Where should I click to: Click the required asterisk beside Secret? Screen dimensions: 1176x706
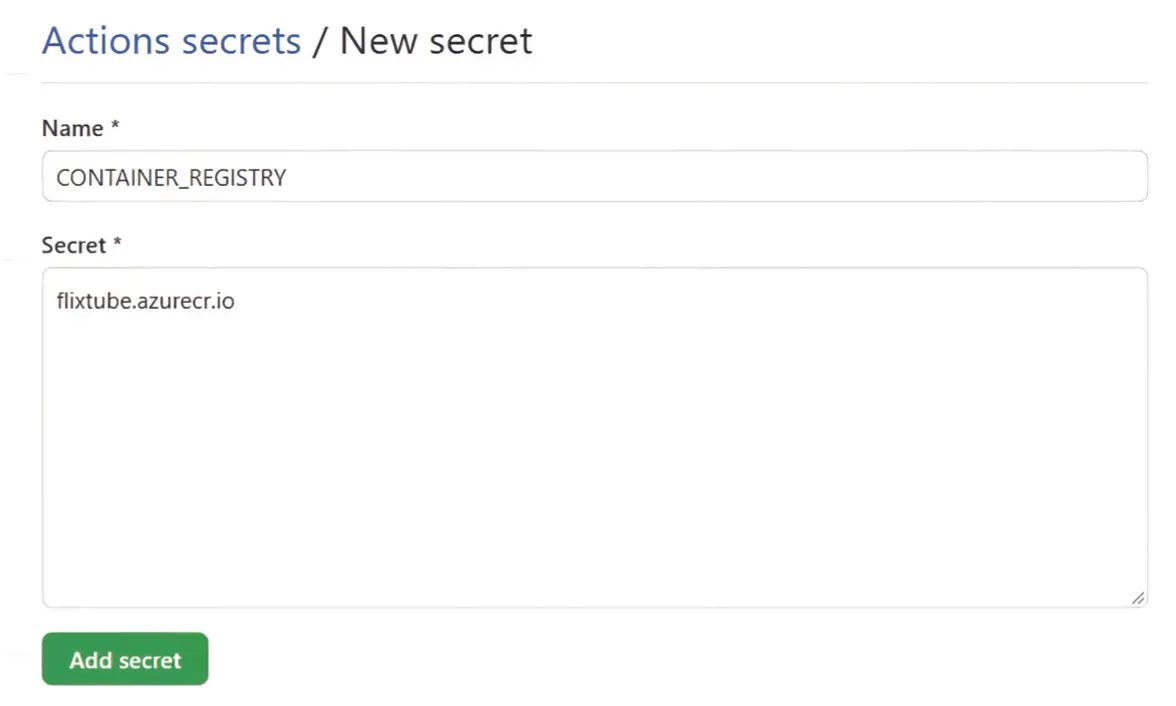[117, 244]
